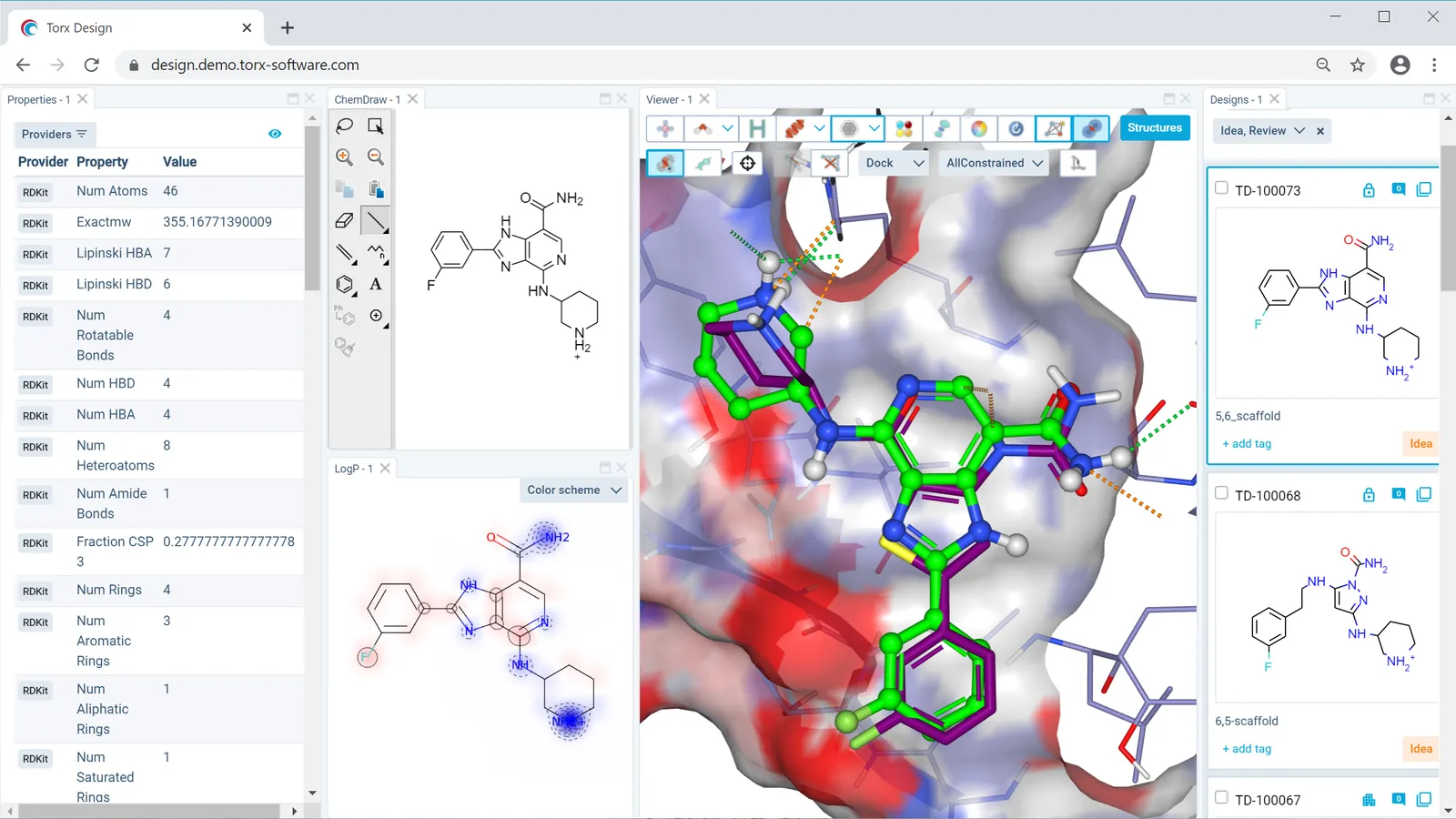Select the ChemDraw - 1 panel tab
Image resolution: width=1456 pixels, height=819 pixels.
tap(367, 100)
